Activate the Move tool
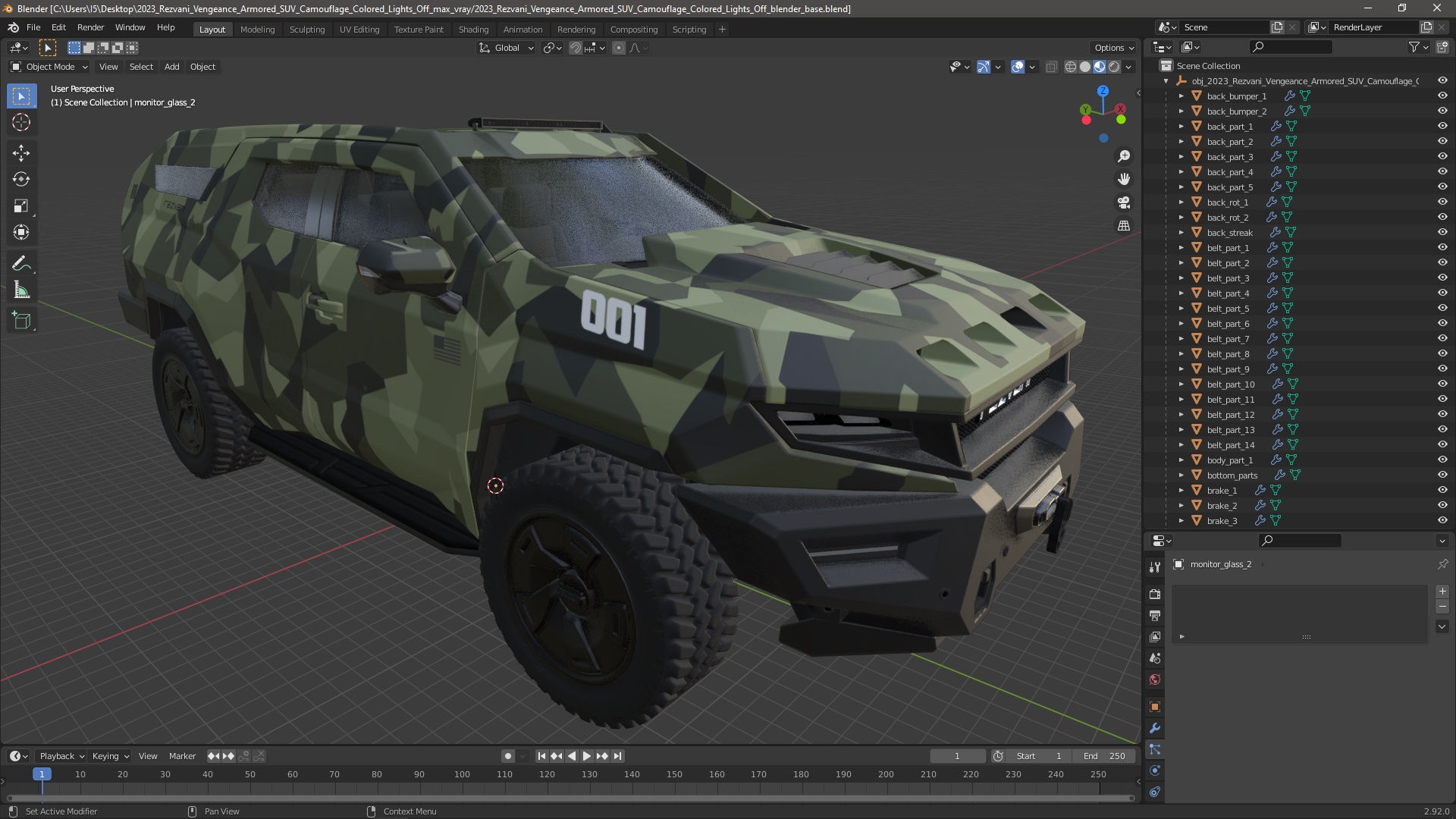This screenshot has height=819, width=1456. coord(21,153)
